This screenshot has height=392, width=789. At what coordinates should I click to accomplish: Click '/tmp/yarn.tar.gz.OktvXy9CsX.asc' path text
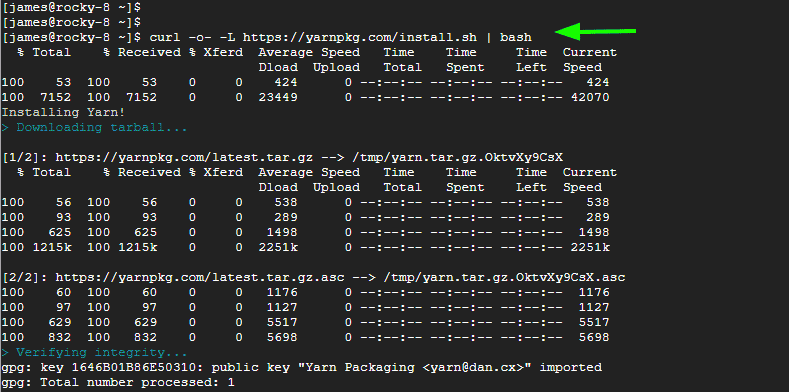[x=504, y=277]
